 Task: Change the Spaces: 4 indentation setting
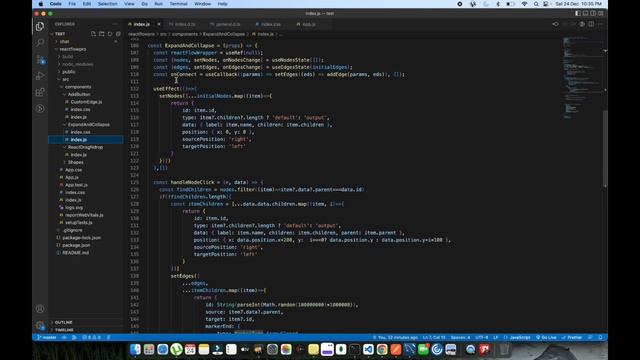[460, 338]
